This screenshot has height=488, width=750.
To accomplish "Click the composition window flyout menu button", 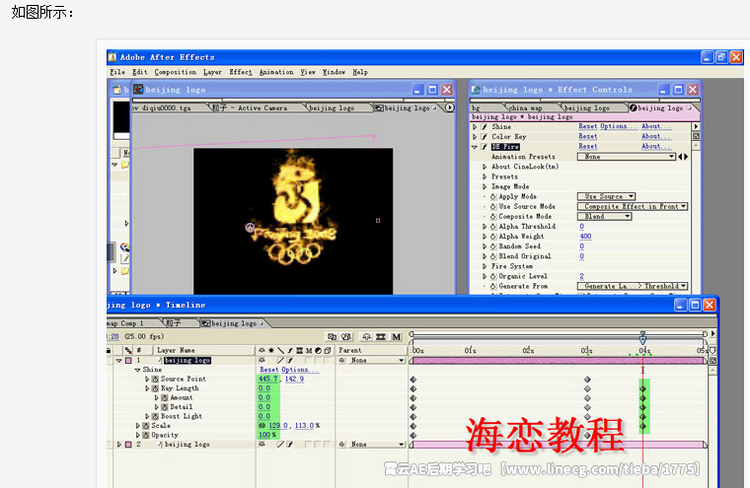I will pos(450,108).
